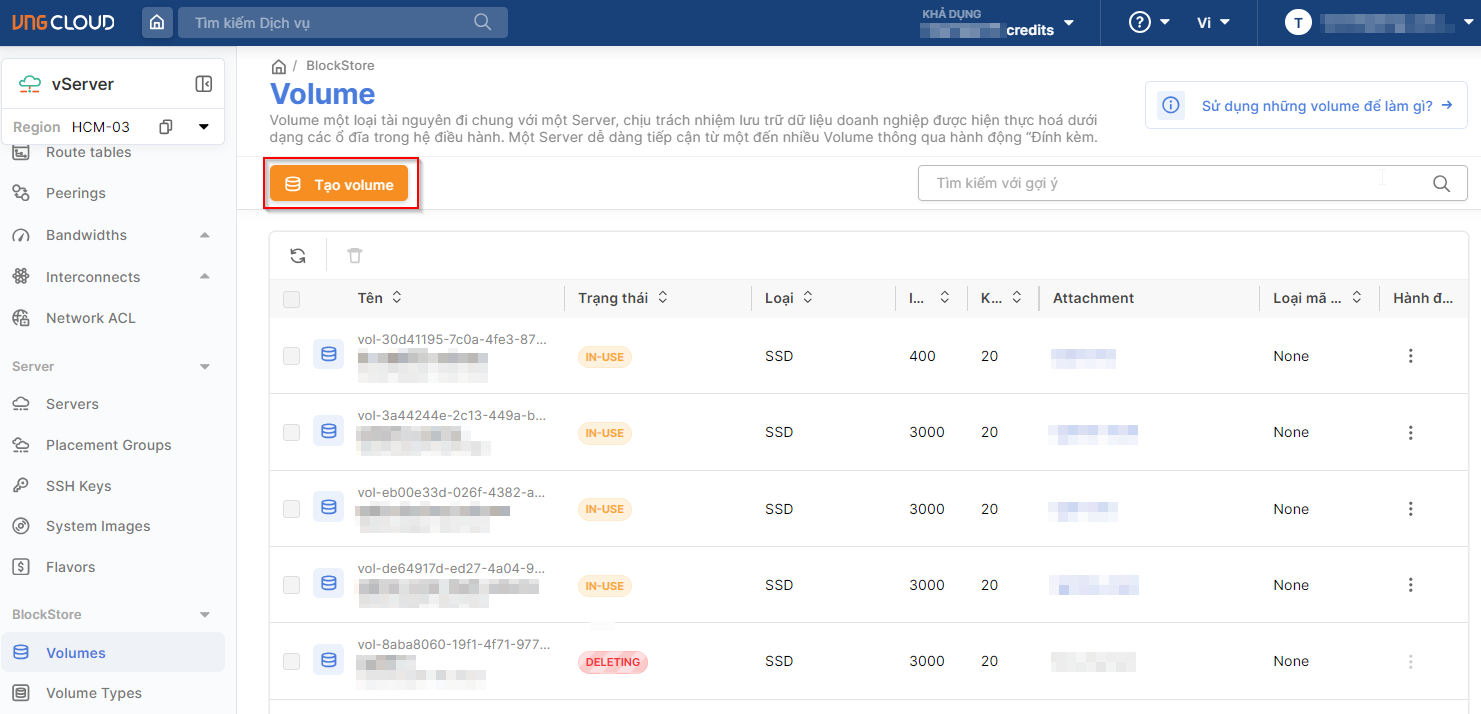The width and height of the screenshot is (1481, 714).
Task: Copy the HCM-03 region identifier
Action: [x=166, y=127]
